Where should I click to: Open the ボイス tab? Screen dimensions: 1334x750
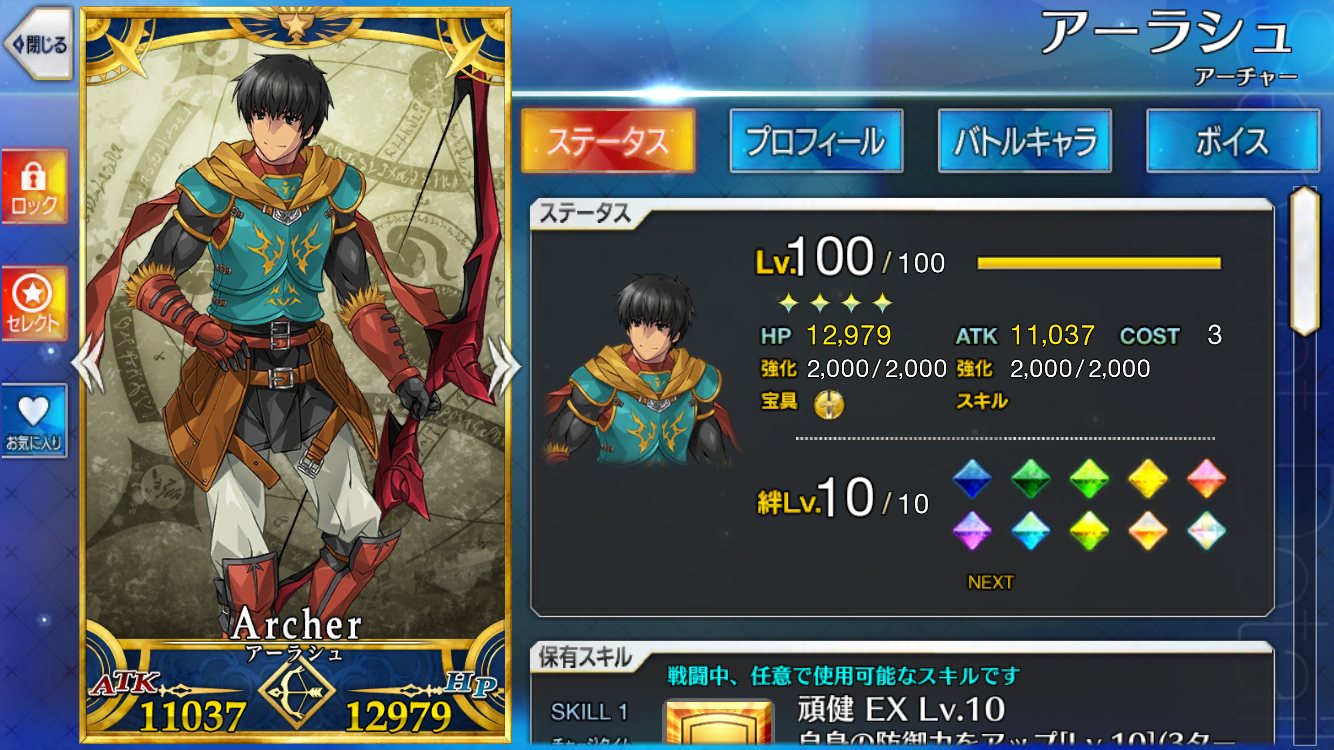1233,141
